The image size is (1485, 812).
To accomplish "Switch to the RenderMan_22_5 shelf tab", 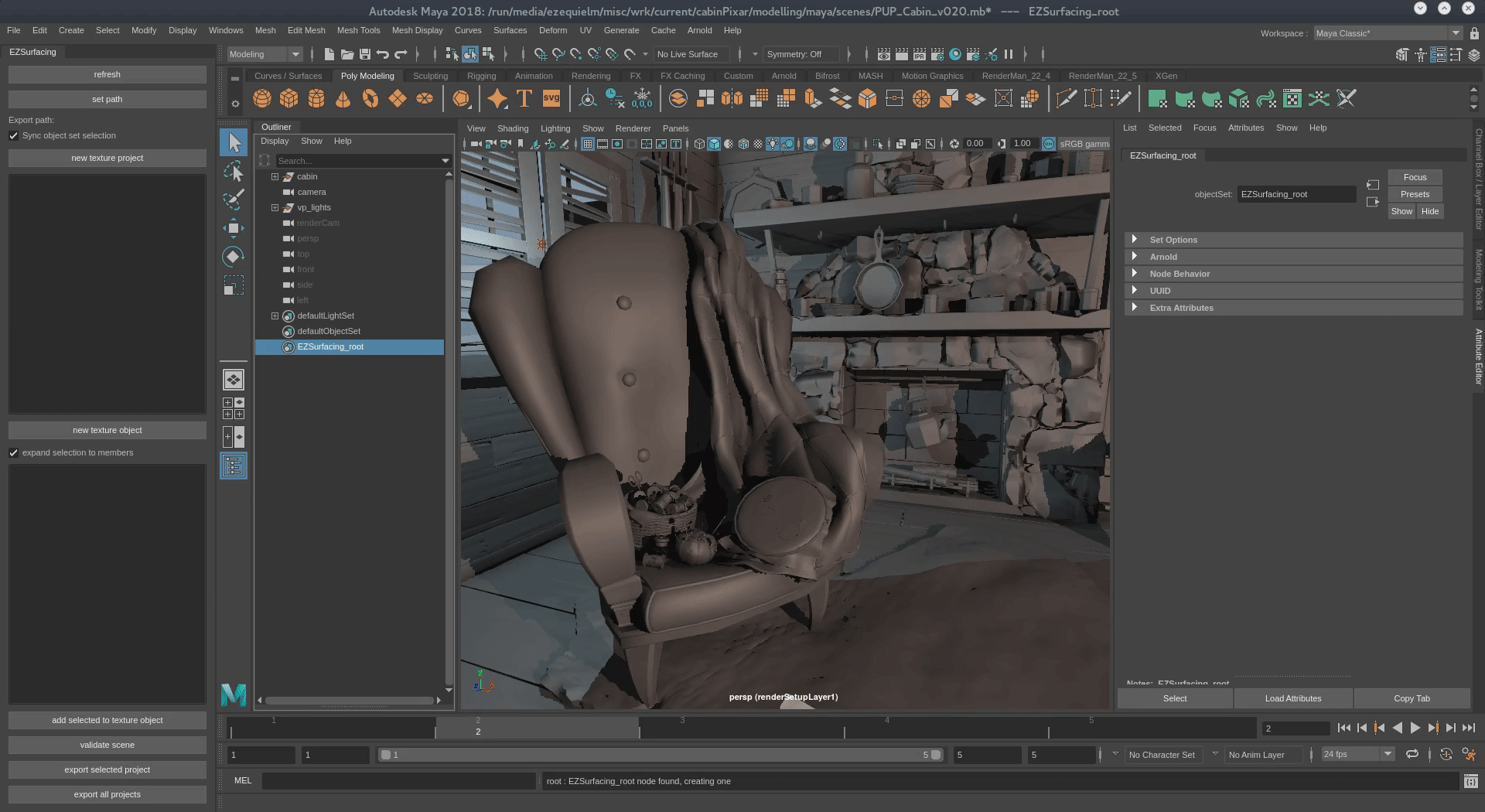I will click(x=1102, y=76).
